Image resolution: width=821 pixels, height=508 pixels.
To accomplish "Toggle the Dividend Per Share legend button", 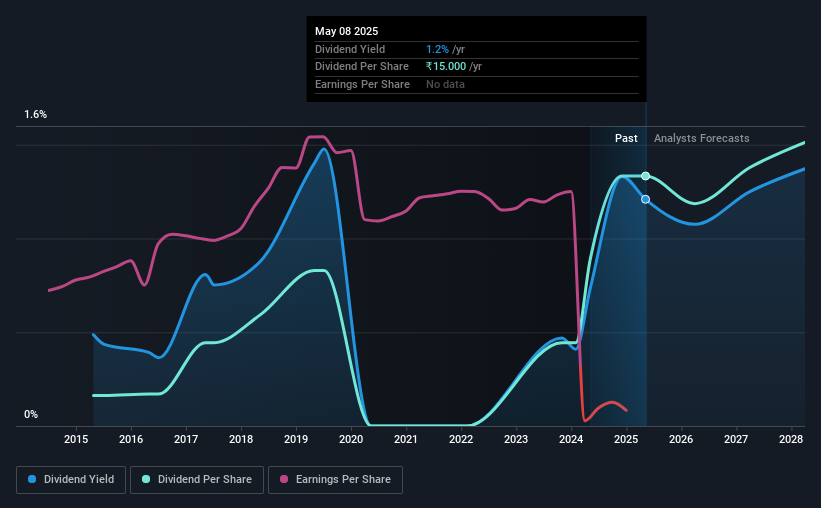I will tap(197, 480).
